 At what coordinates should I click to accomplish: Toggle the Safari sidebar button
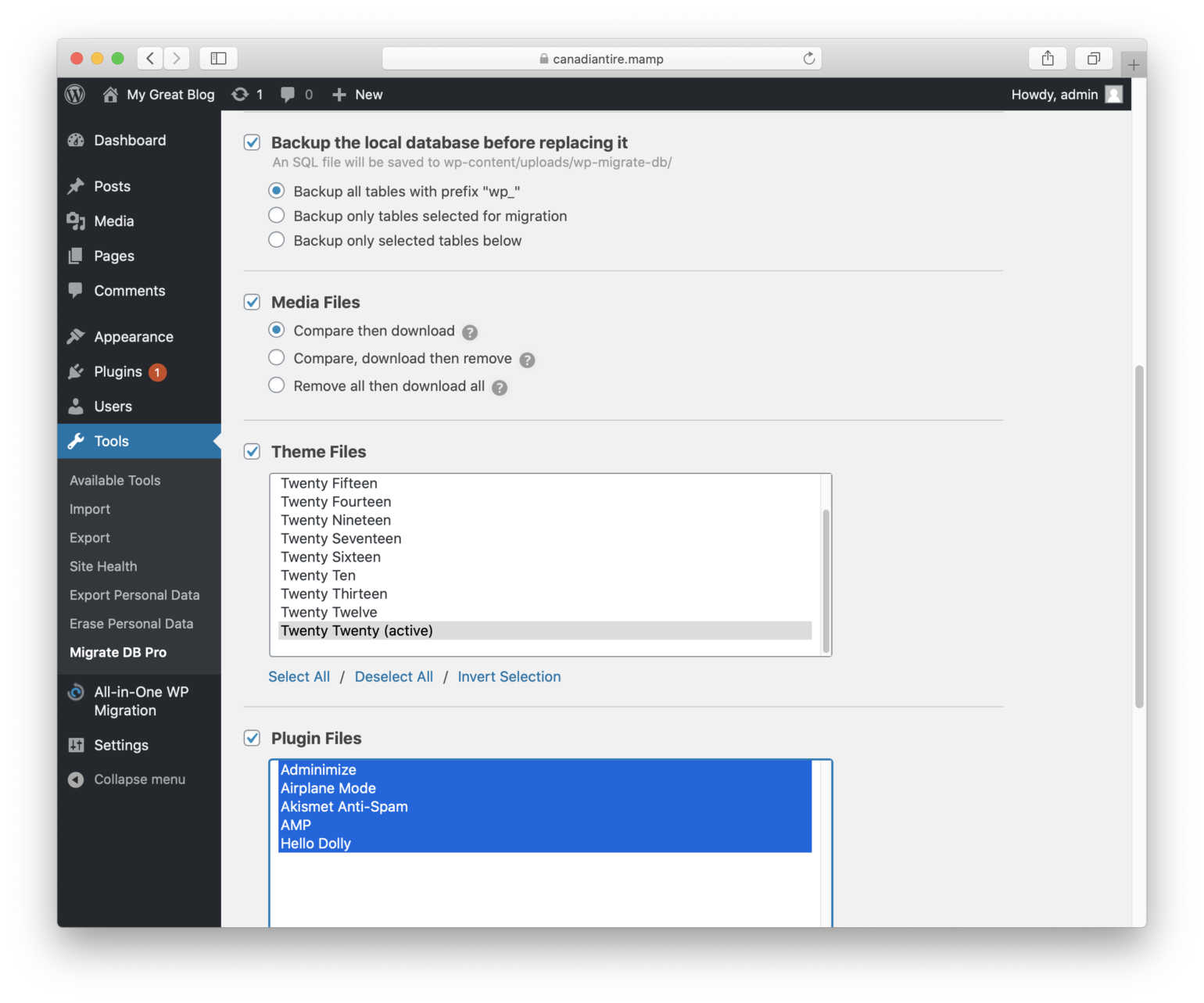coord(218,58)
